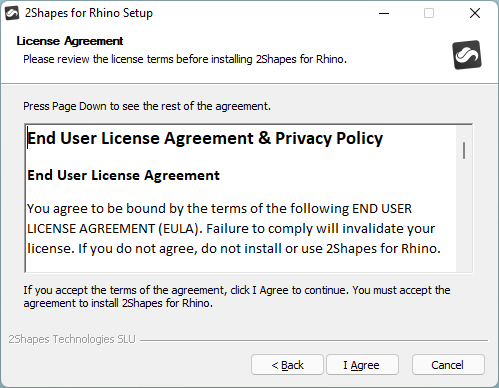Image resolution: width=499 pixels, height=388 pixels.
Task: Click the Press Page Down instruction text
Action: (147, 106)
